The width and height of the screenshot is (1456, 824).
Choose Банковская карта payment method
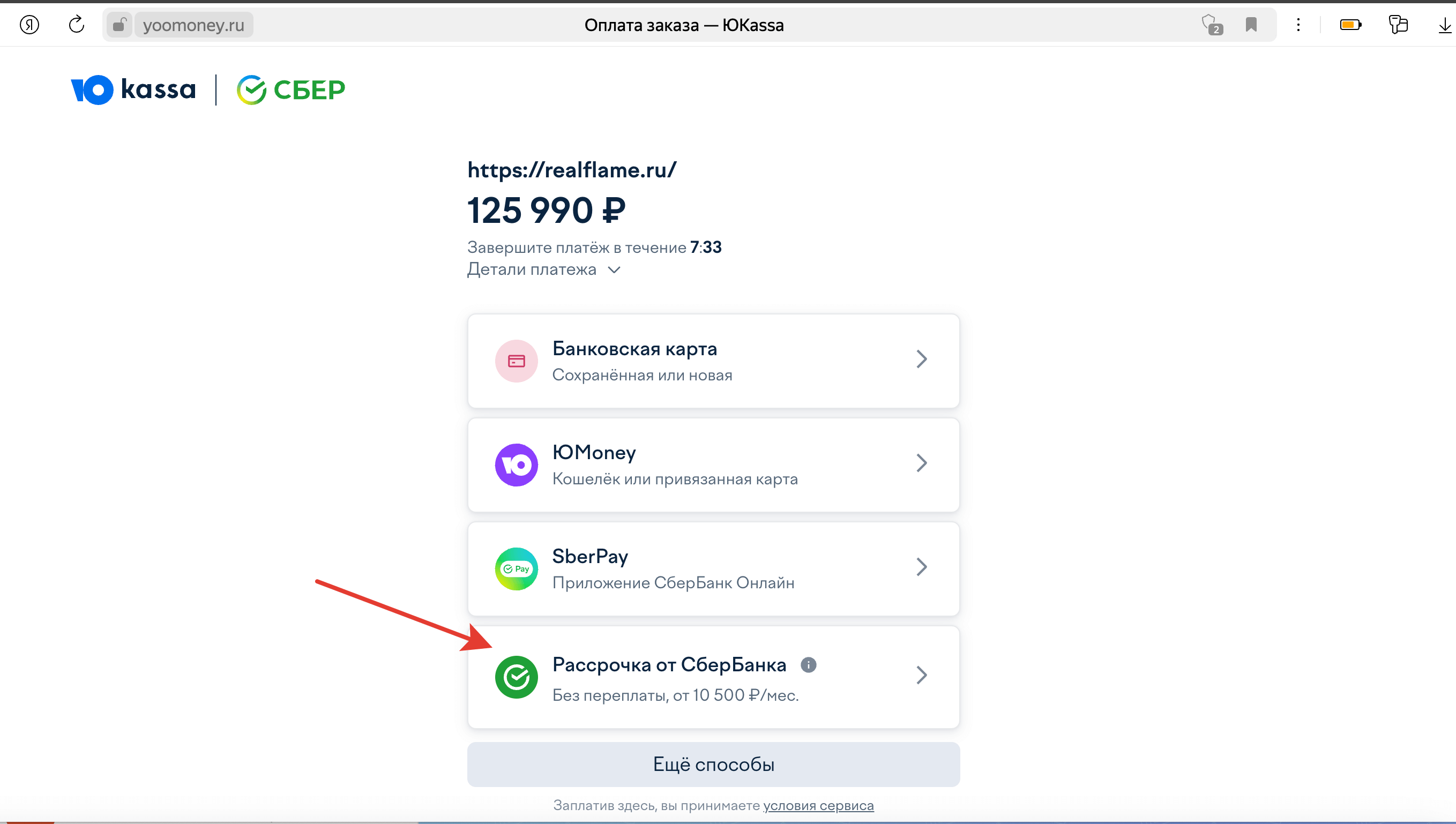pos(714,361)
